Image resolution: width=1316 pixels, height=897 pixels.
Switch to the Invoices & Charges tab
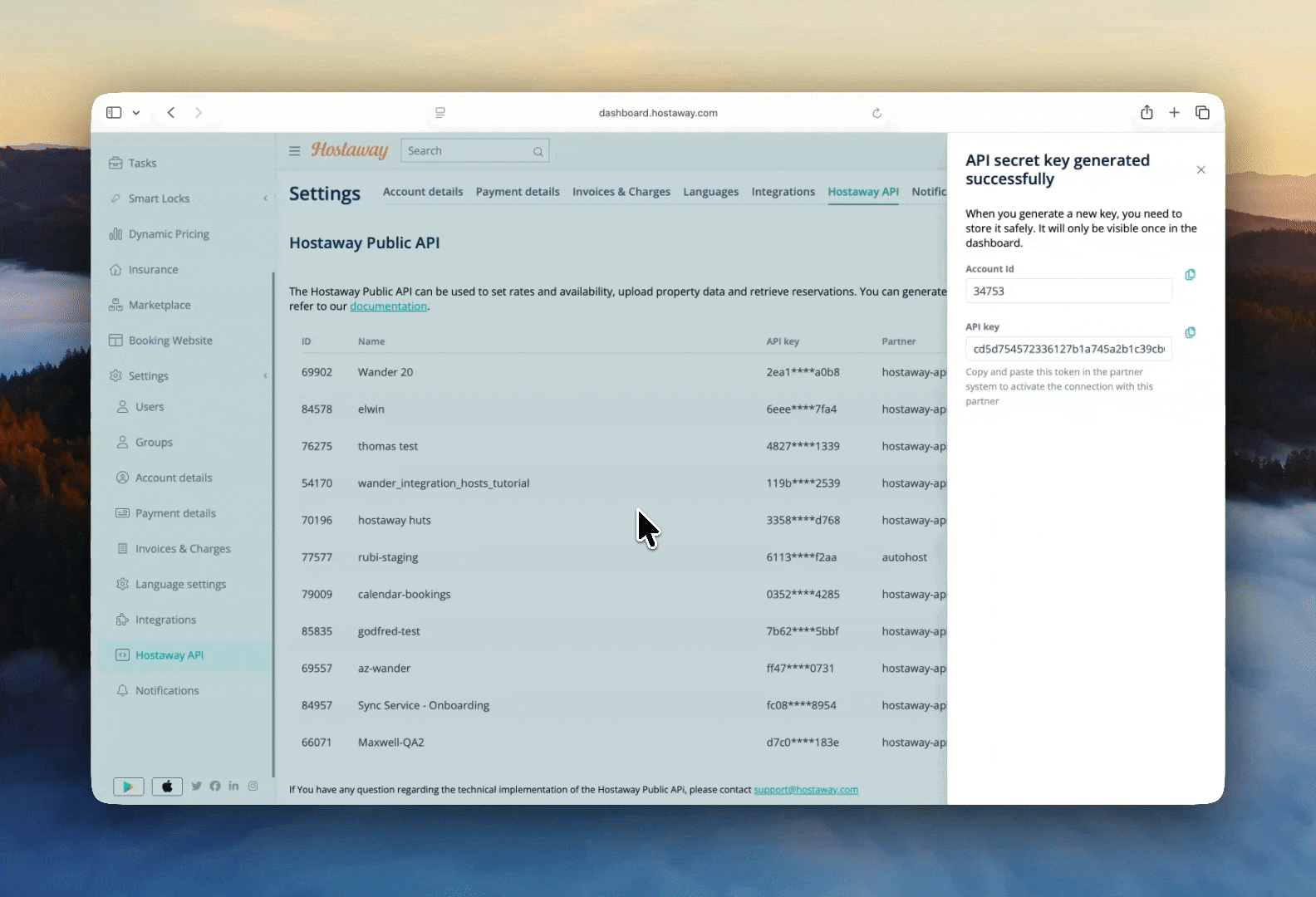(621, 192)
